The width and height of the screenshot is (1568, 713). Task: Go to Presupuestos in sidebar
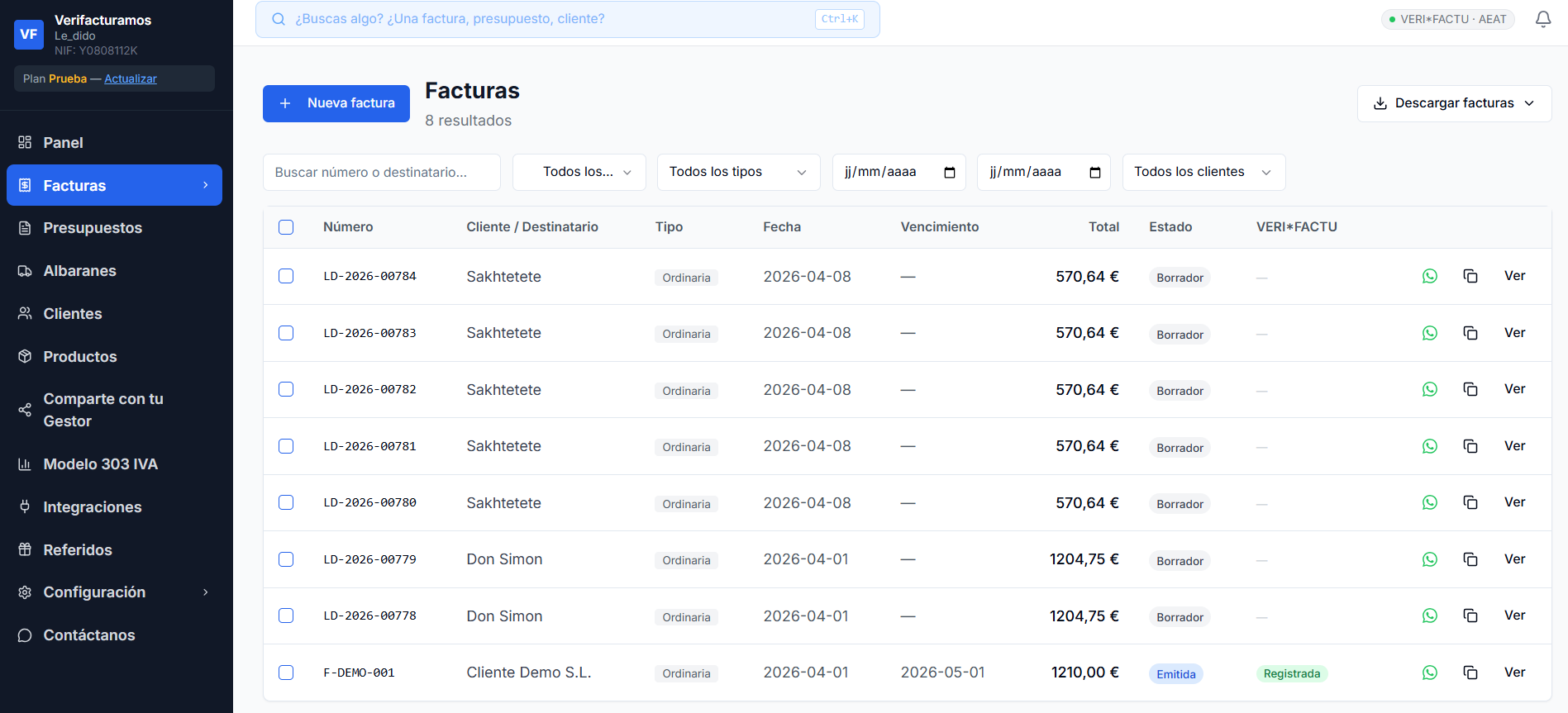coord(93,228)
